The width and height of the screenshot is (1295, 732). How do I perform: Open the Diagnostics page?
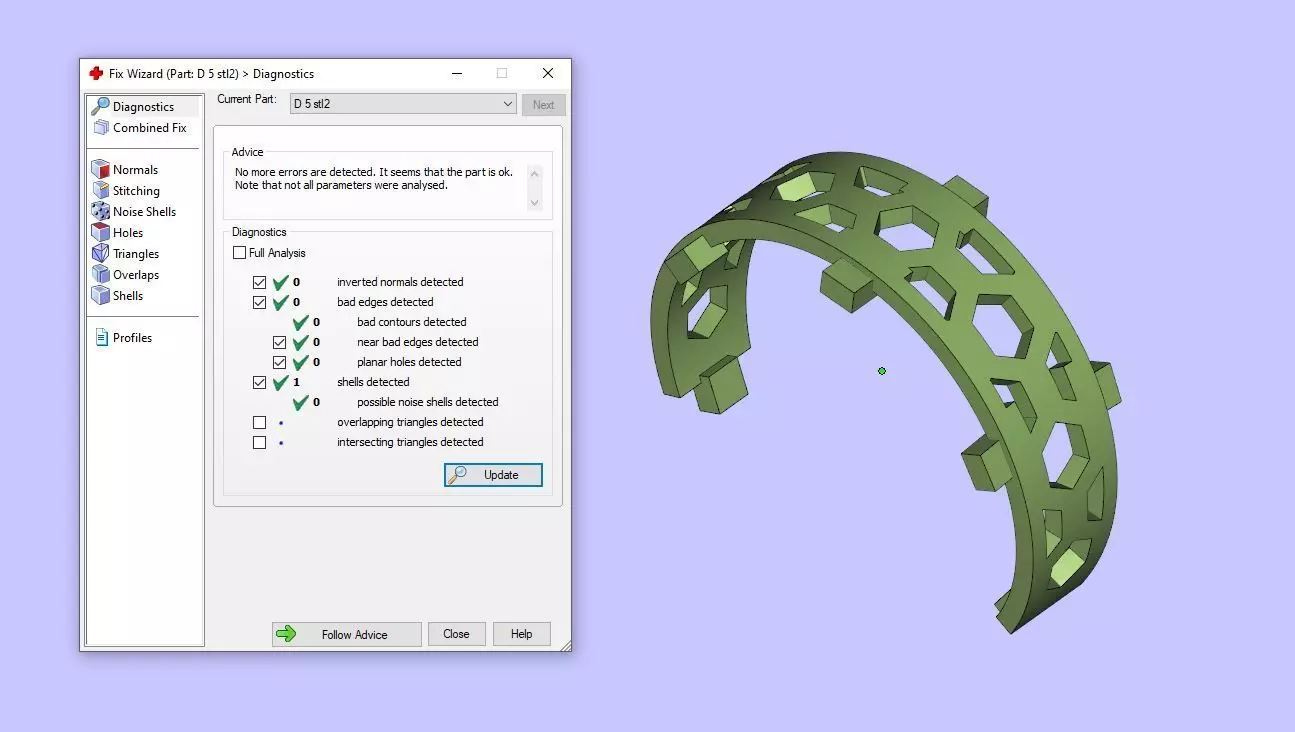coord(143,107)
